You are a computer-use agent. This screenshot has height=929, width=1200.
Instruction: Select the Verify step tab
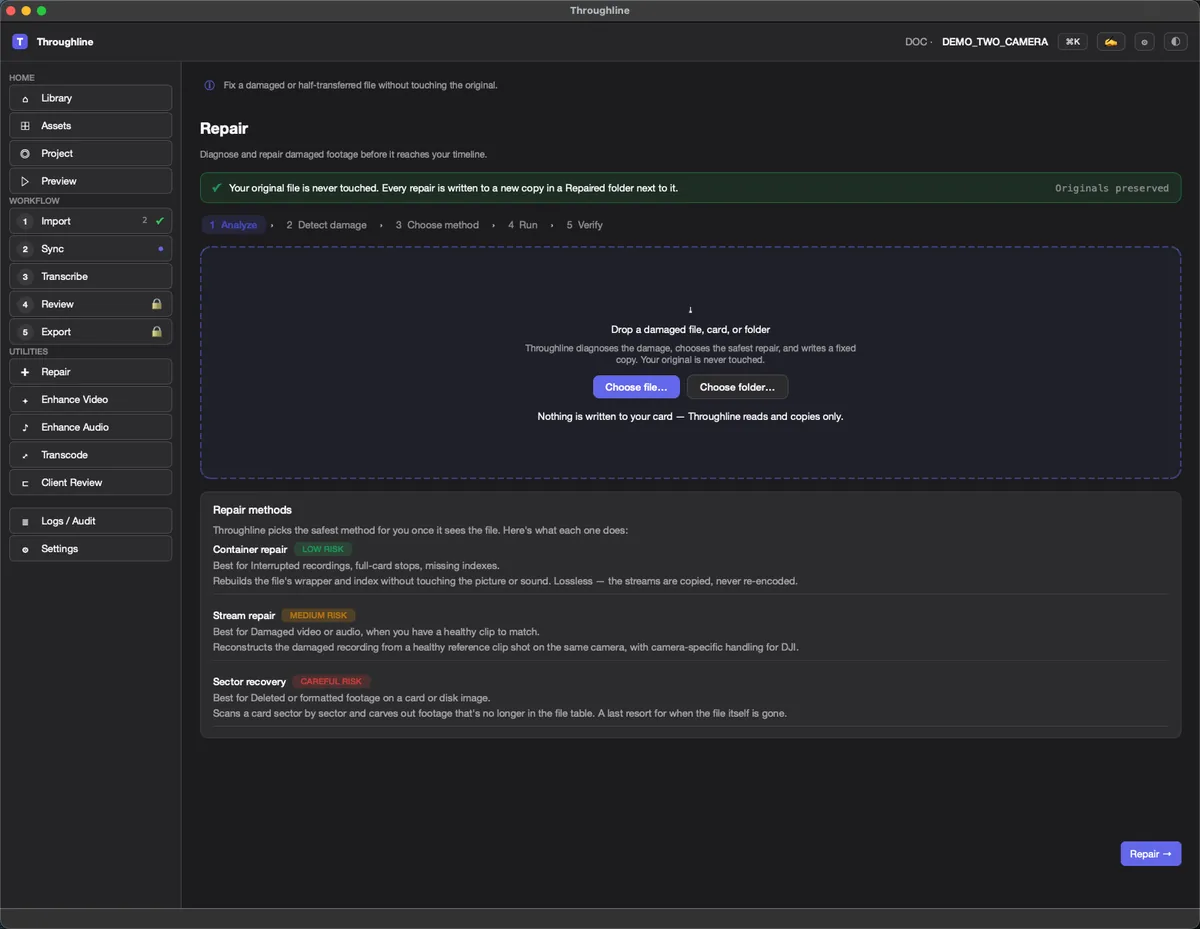pos(585,225)
